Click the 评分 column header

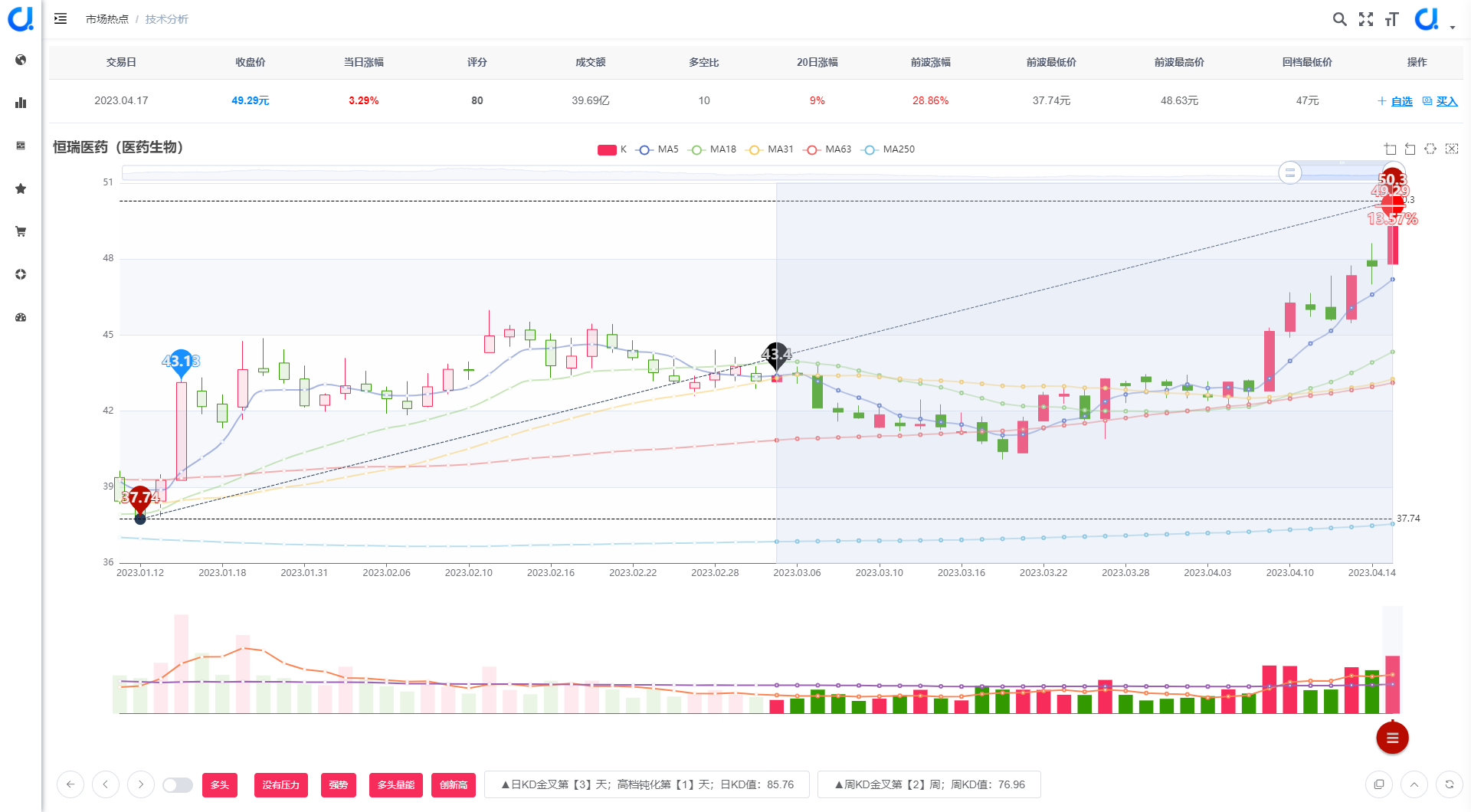(477, 62)
